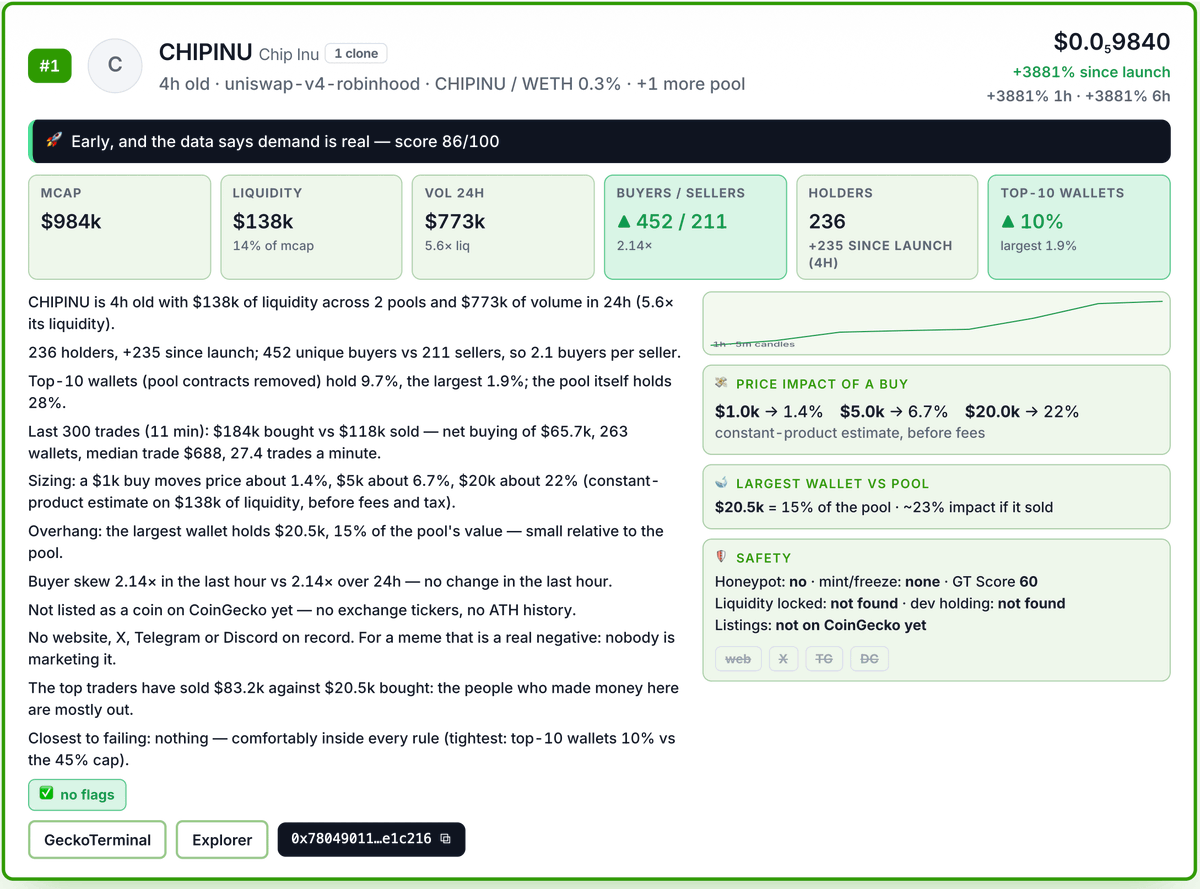Click the Buyer skew 2.14× paragraph
The height and width of the screenshot is (889, 1200).
pos(320,581)
